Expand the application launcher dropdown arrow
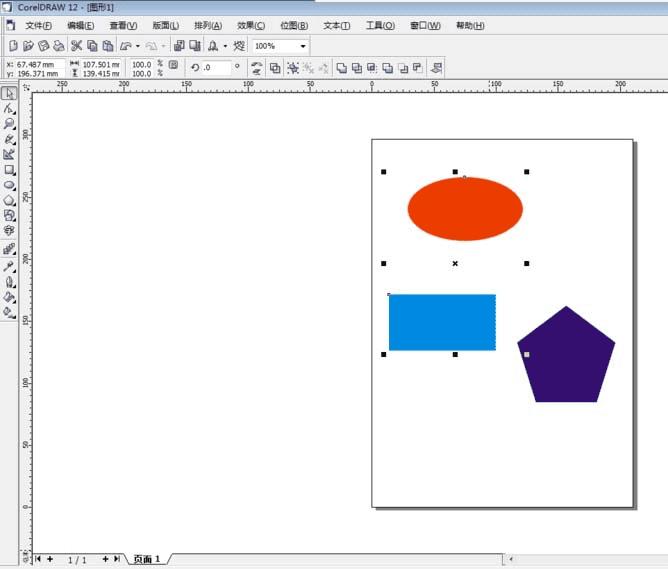 pyautogui.click(x=225, y=46)
